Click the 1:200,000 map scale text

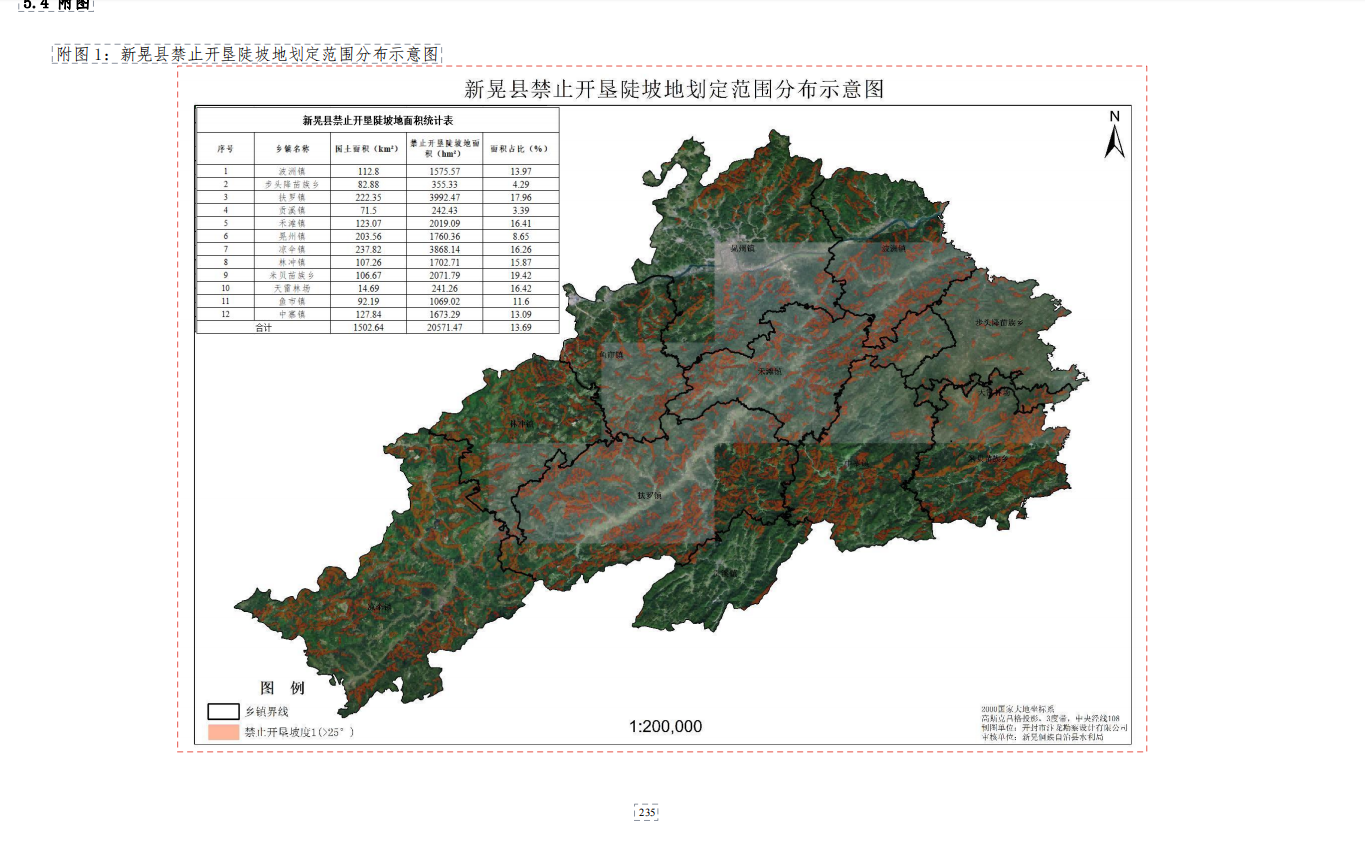[x=665, y=727]
